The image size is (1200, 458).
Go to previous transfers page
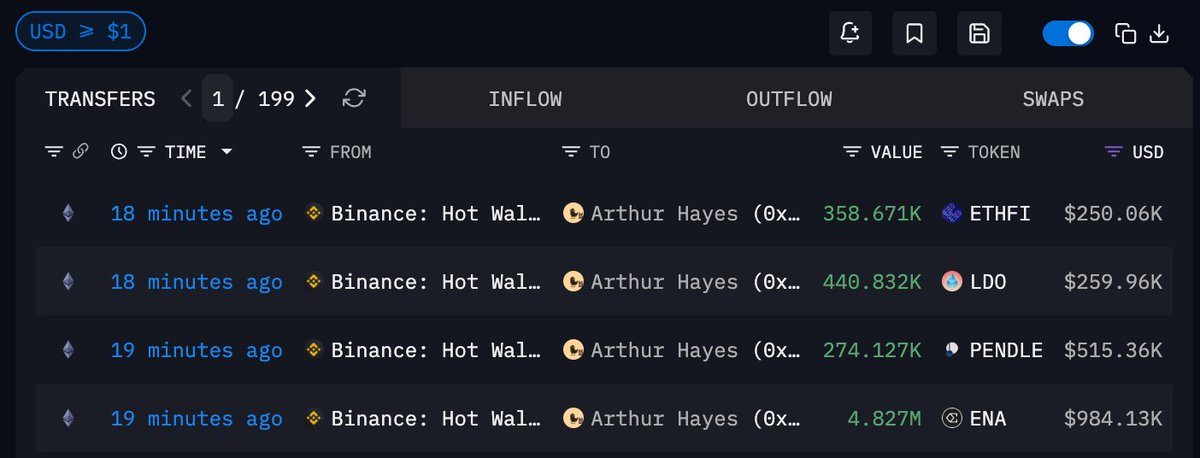tap(186, 98)
